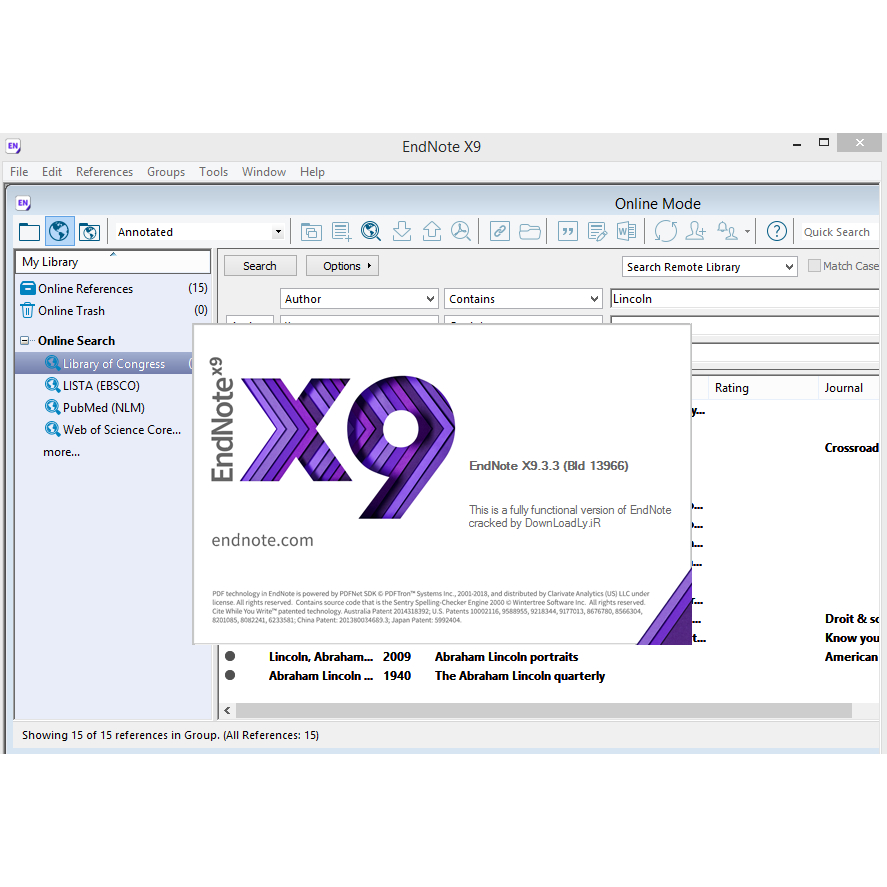Click the Open Link icon in toolbar
Viewport: 887px width, 887px height.
point(500,232)
